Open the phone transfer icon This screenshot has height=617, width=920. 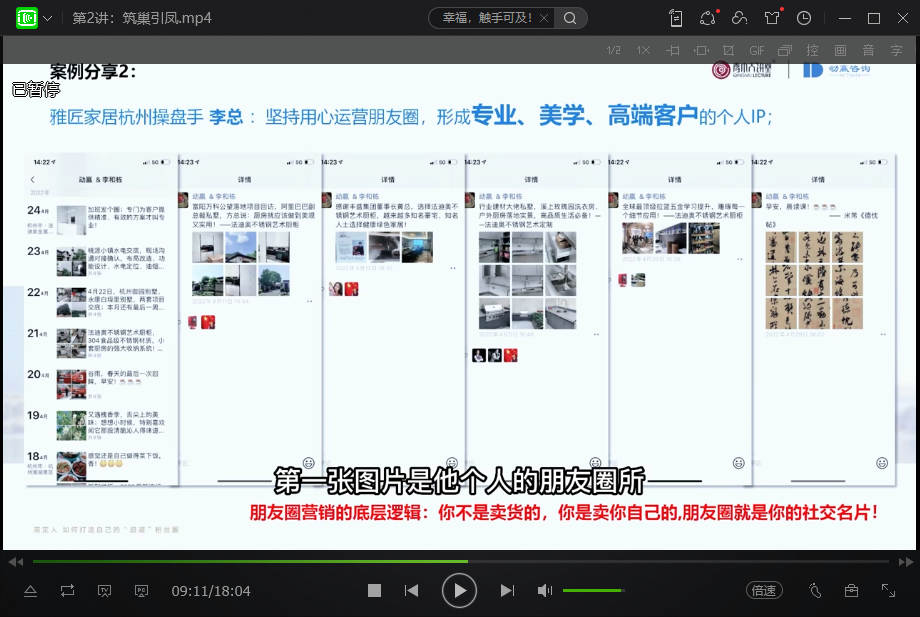tap(676, 18)
